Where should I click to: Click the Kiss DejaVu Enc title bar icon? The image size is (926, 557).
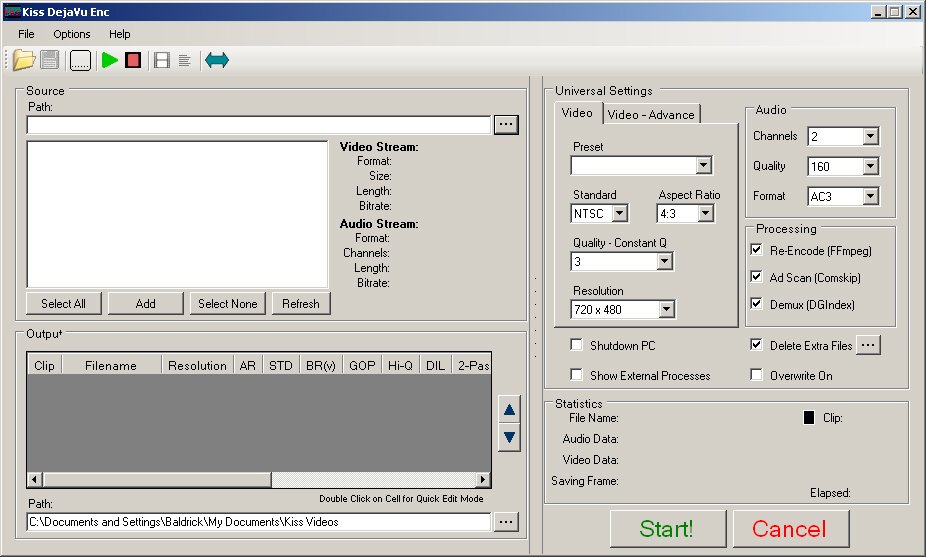coord(12,12)
